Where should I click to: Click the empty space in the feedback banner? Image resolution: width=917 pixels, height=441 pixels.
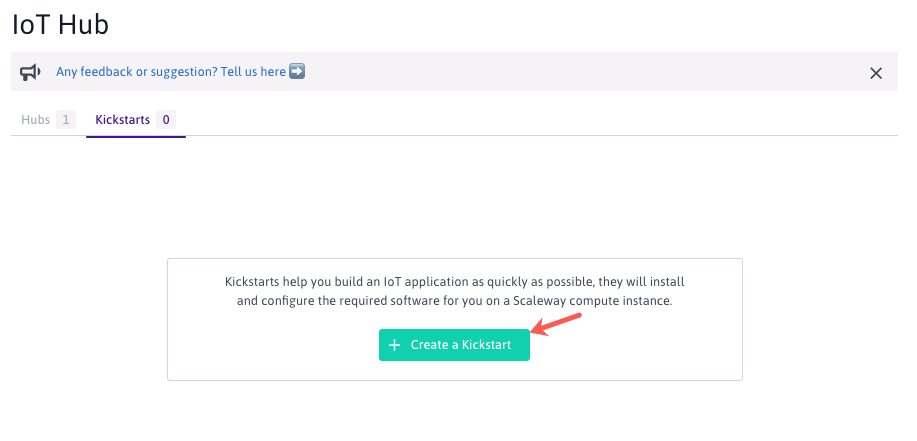click(580, 72)
